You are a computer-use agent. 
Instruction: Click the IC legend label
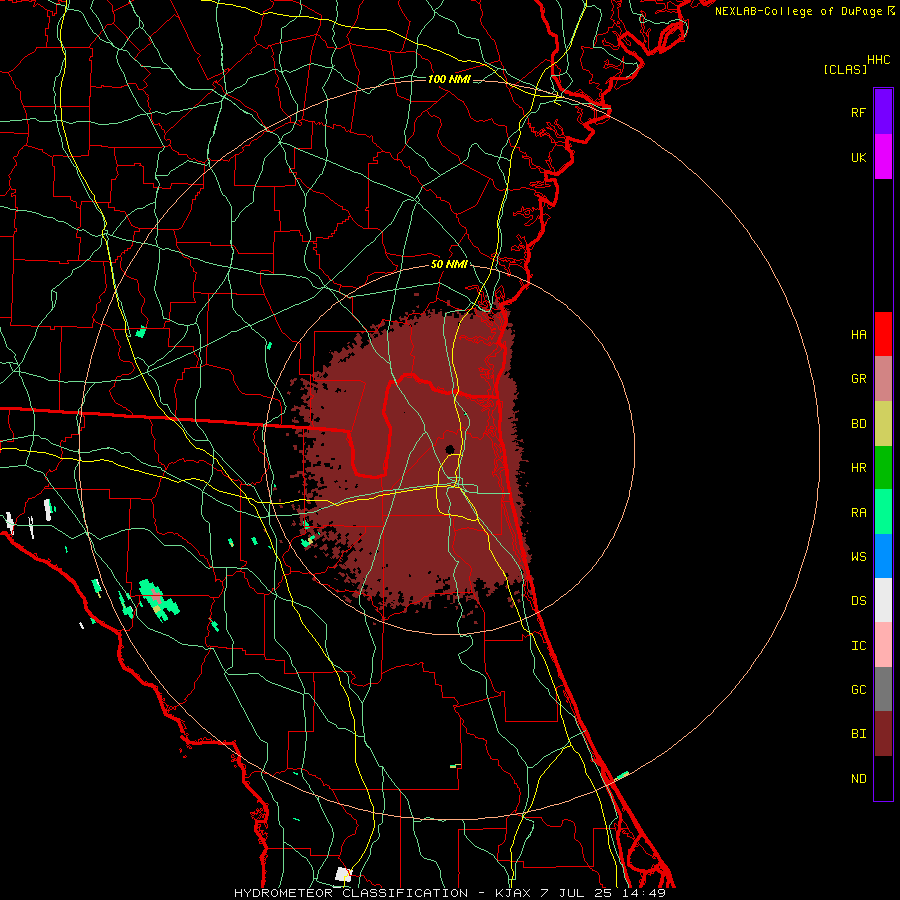coord(858,646)
